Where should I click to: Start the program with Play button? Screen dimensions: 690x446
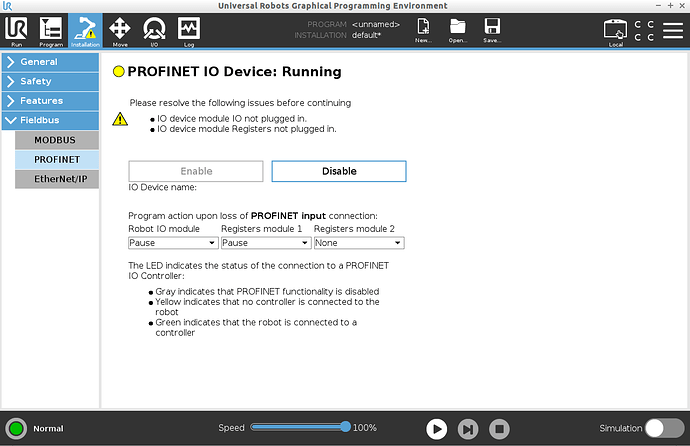pyautogui.click(x=437, y=429)
